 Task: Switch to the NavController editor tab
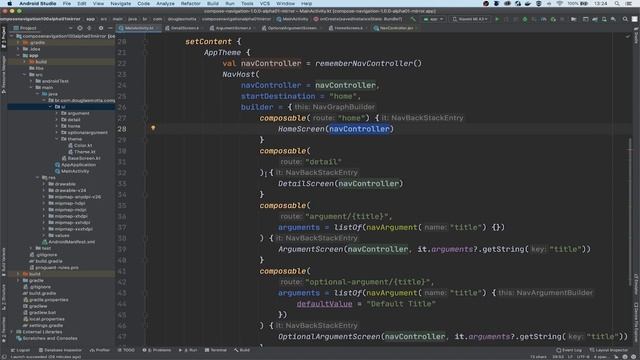(x=395, y=28)
